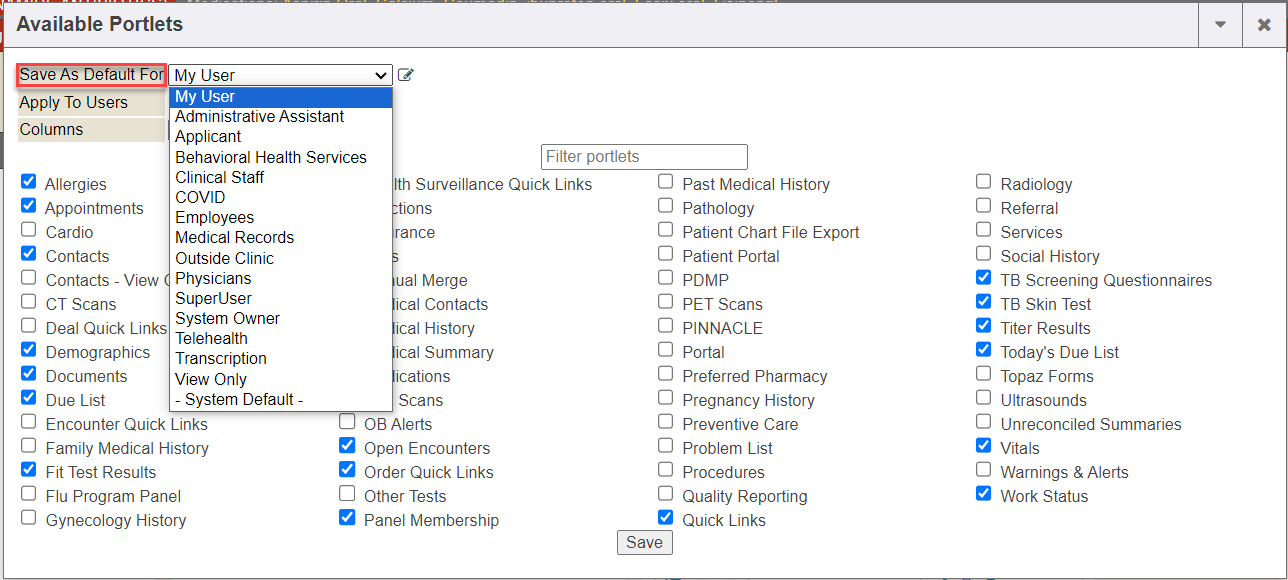
Task: Collapse the Available Portlets panel arrow
Action: click(1220, 25)
